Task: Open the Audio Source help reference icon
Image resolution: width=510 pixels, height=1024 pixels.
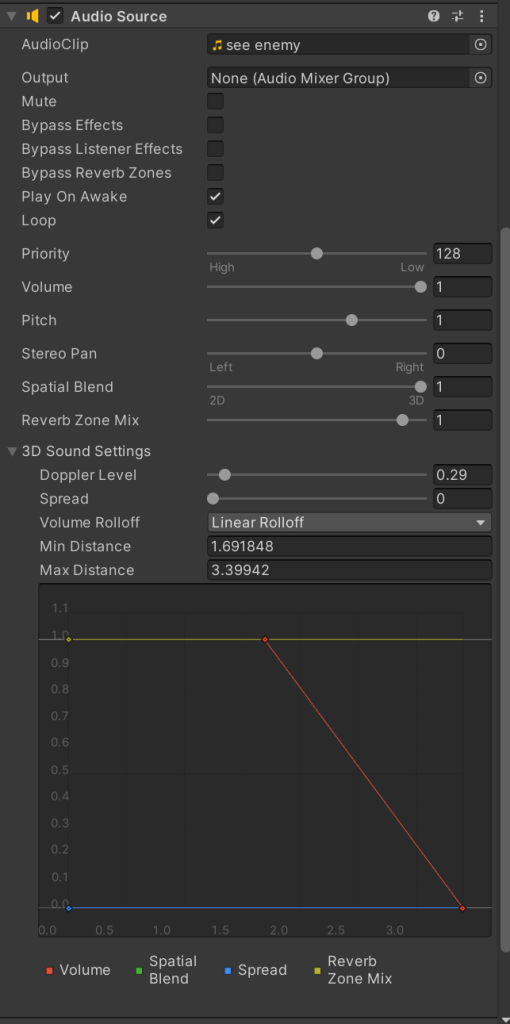Action: pyautogui.click(x=434, y=16)
